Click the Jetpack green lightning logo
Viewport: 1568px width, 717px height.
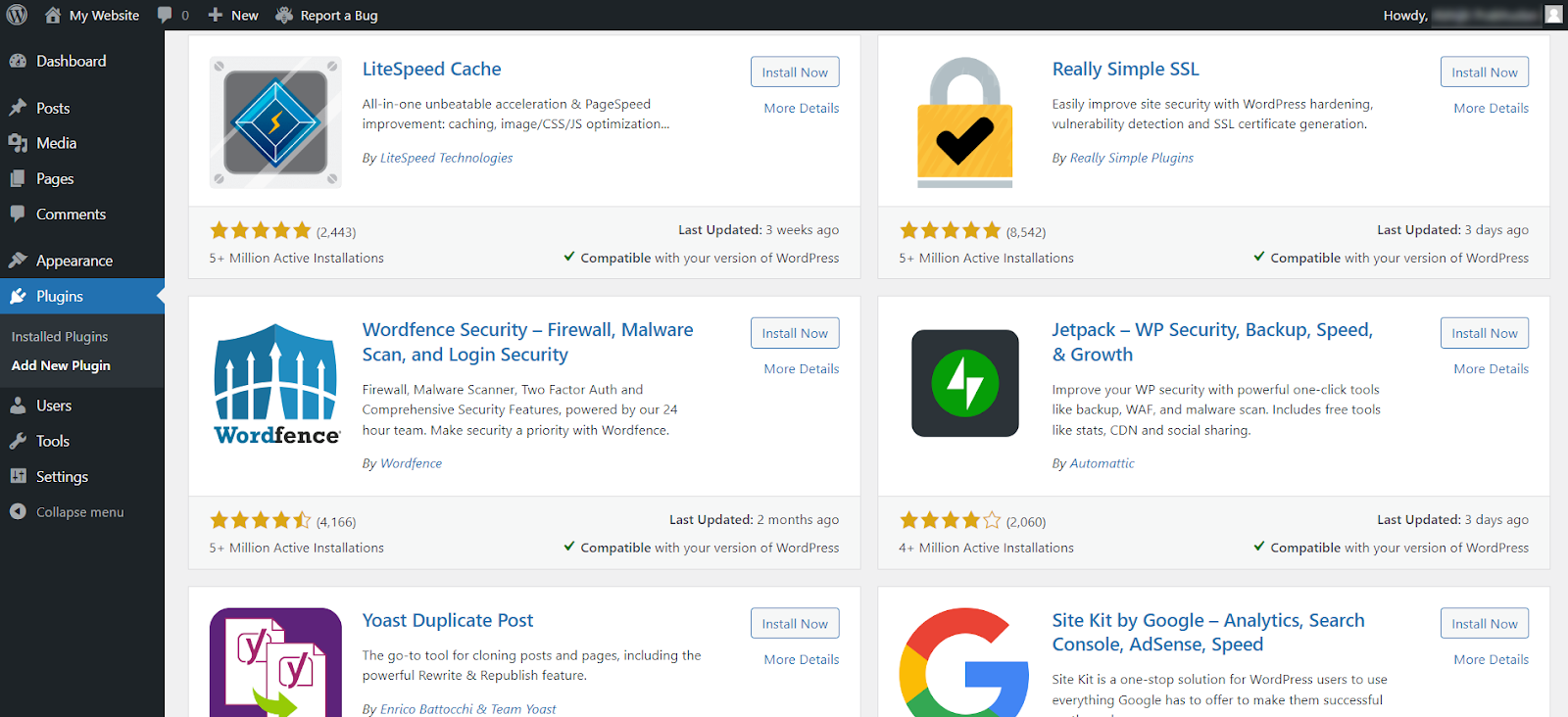(x=965, y=383)
